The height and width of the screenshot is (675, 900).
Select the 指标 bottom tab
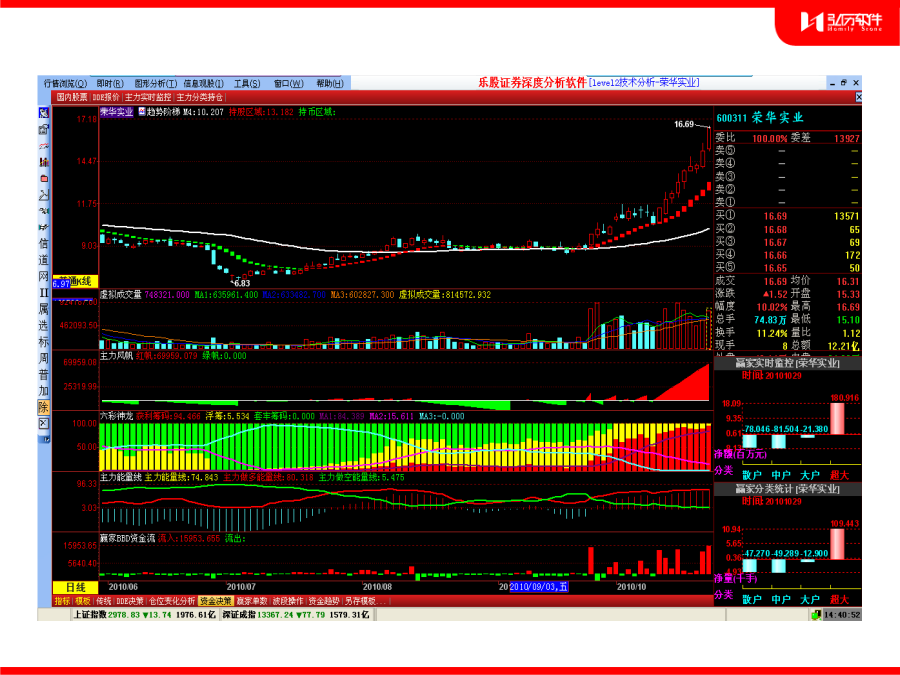tap(62, 601)
